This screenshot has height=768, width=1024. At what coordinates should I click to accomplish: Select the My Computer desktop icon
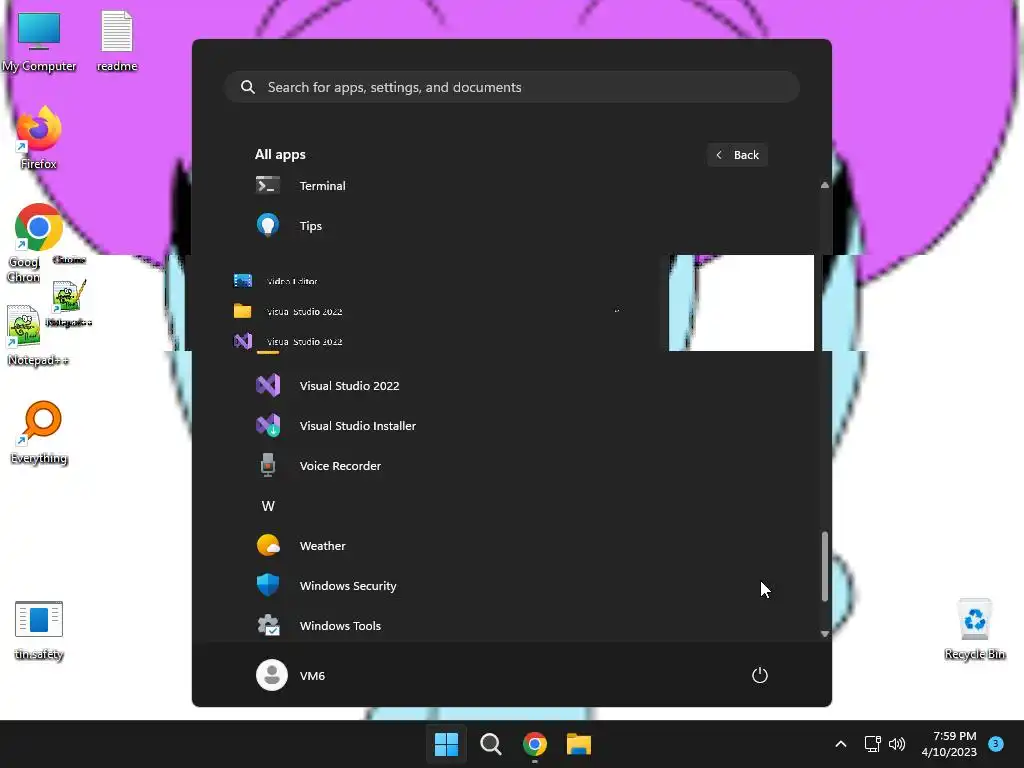(39, 42)
